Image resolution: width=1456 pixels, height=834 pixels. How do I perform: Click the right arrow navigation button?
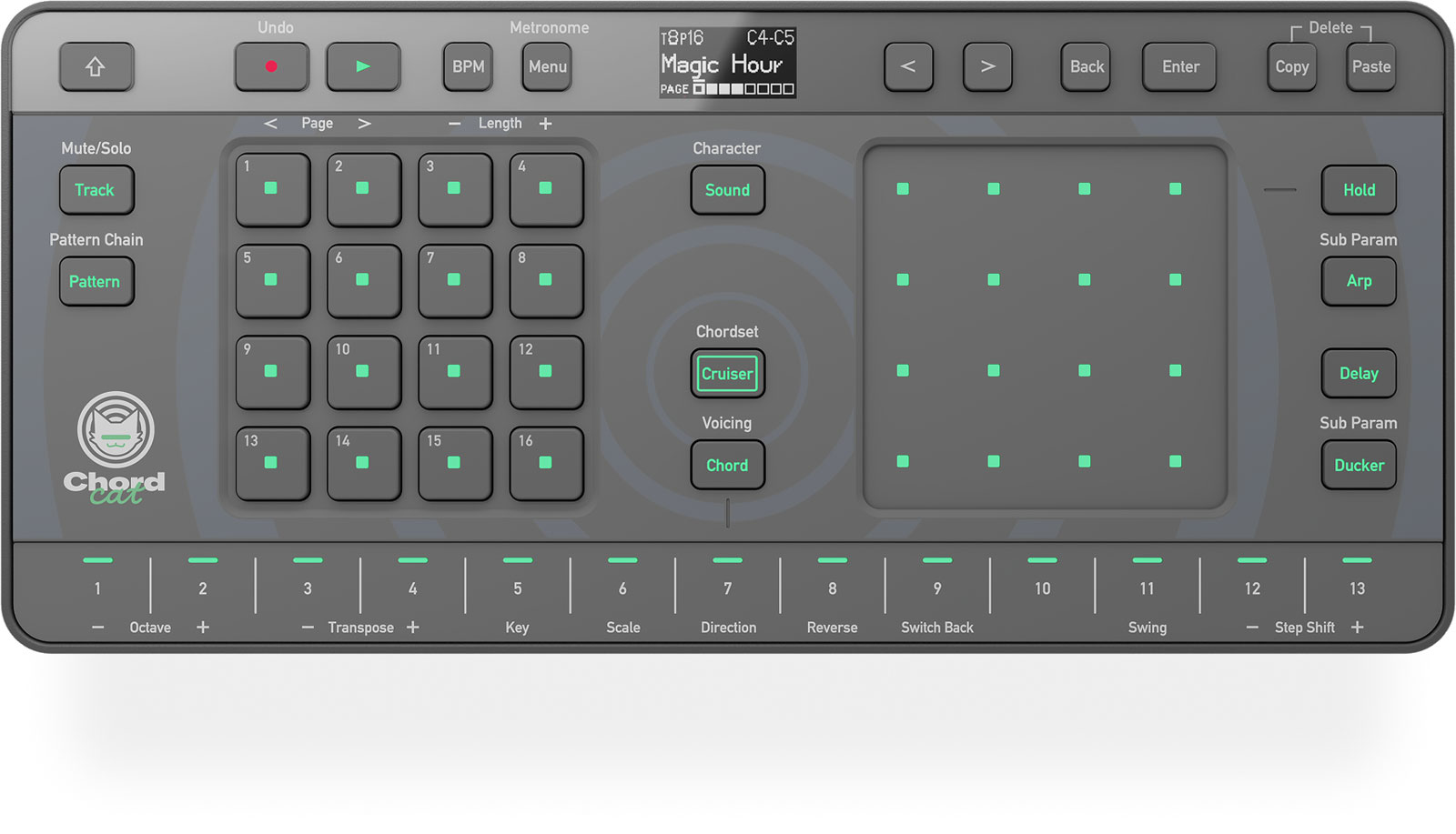pyautogui.click(x=987, y=66)
